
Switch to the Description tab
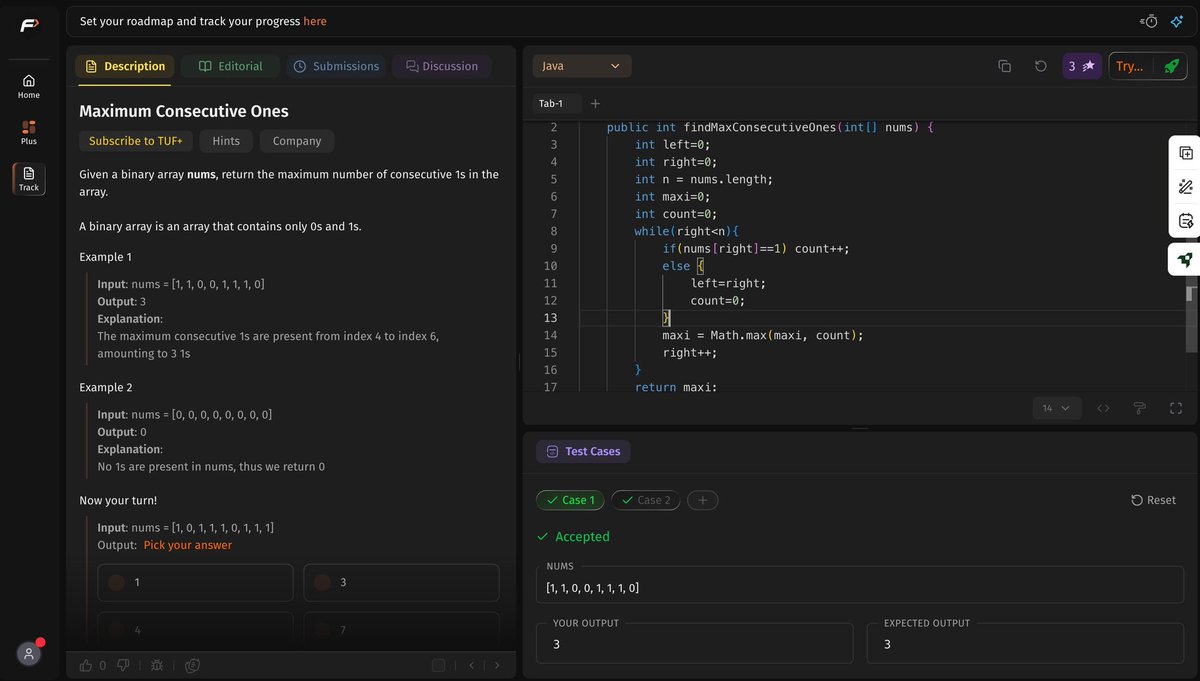pyautogui.click(x=125, y=66)
